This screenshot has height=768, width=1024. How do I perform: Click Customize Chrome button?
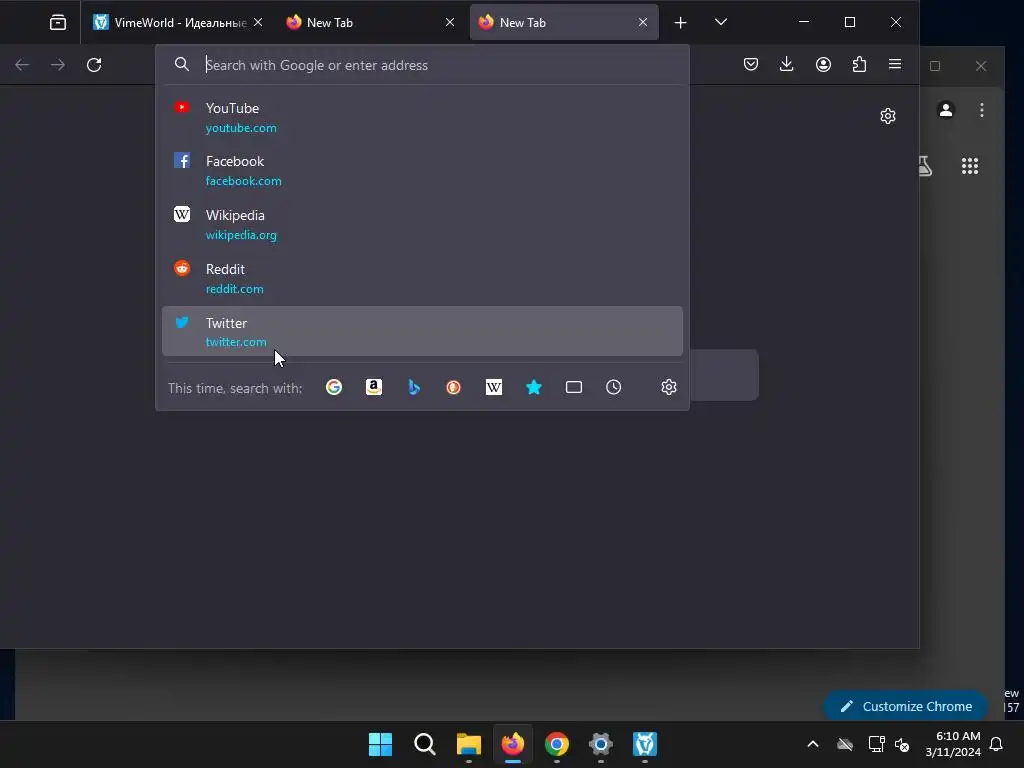click(906, 706)
